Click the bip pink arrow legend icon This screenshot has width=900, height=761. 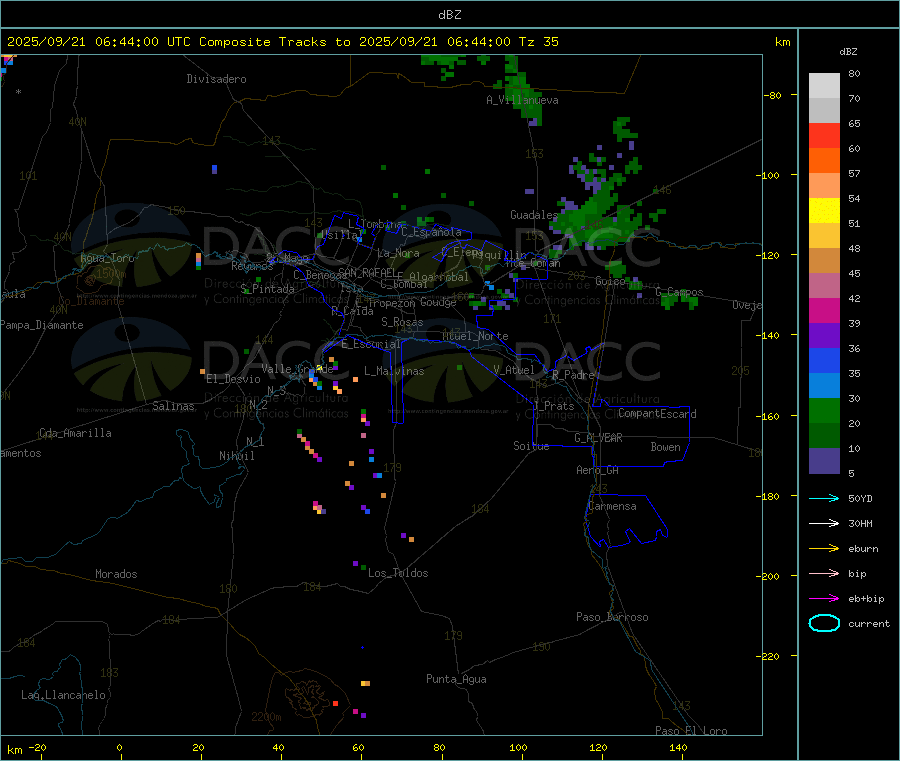[x=824, y=573]
